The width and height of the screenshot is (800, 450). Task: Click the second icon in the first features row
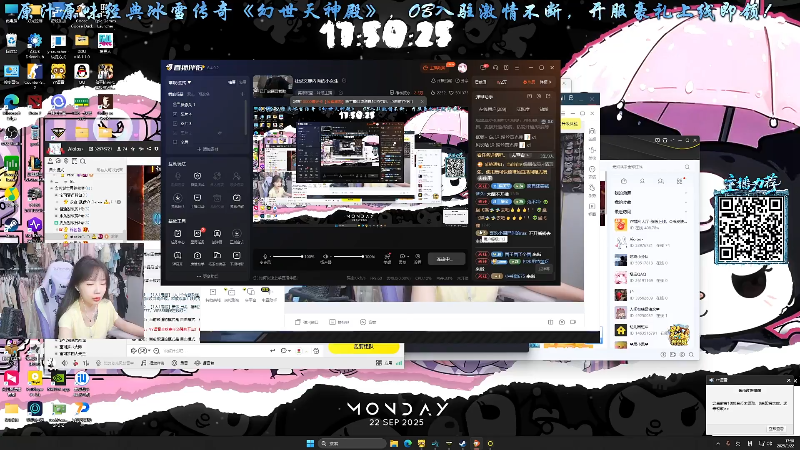coord(197,176)
